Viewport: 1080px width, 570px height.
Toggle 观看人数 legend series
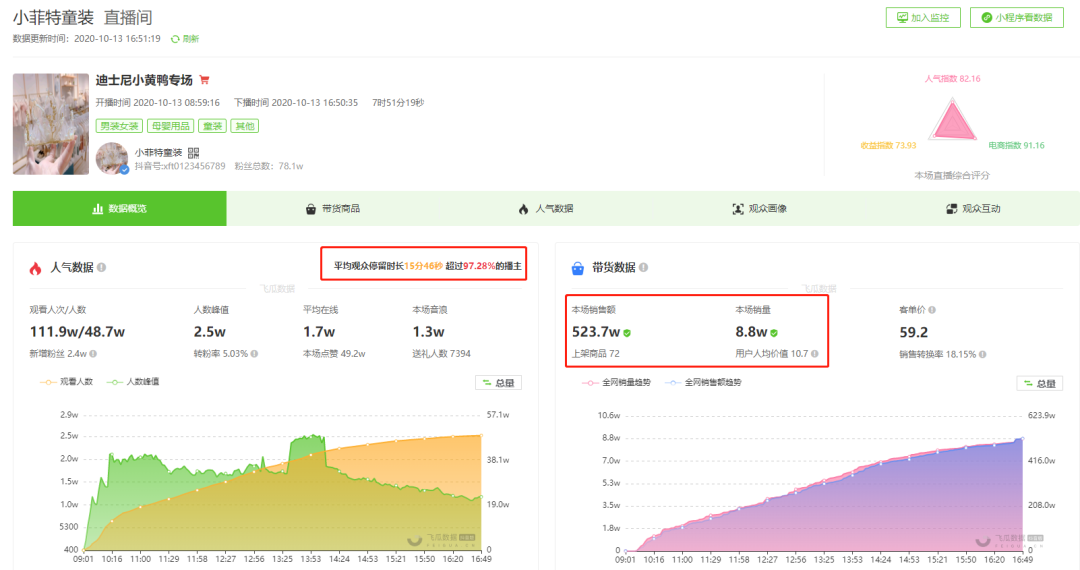point(67,381)
